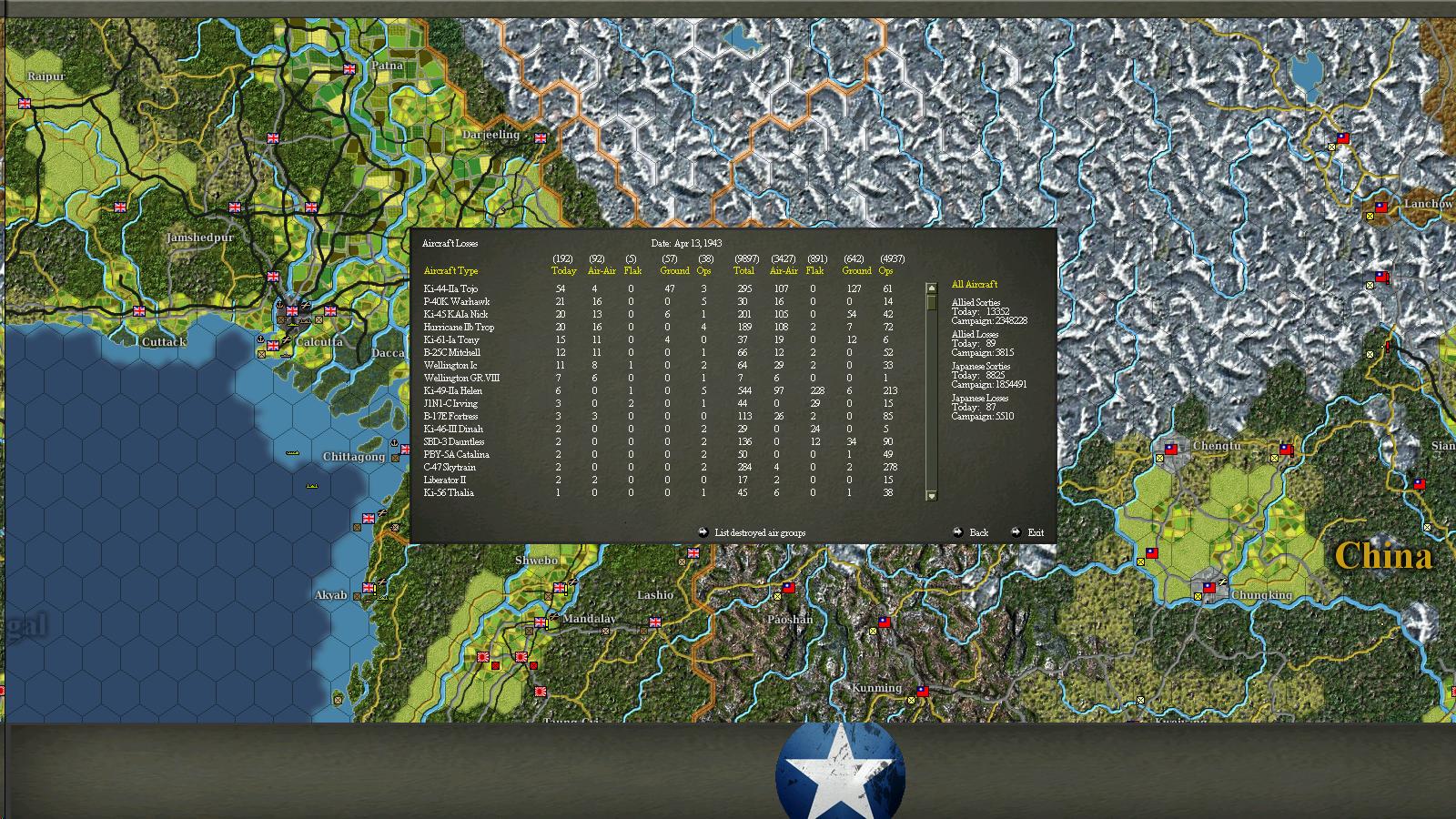The width and height of the screenshot is (1456, 819).
Task: Select the British flag base at Patna
Action: [349, 68]
